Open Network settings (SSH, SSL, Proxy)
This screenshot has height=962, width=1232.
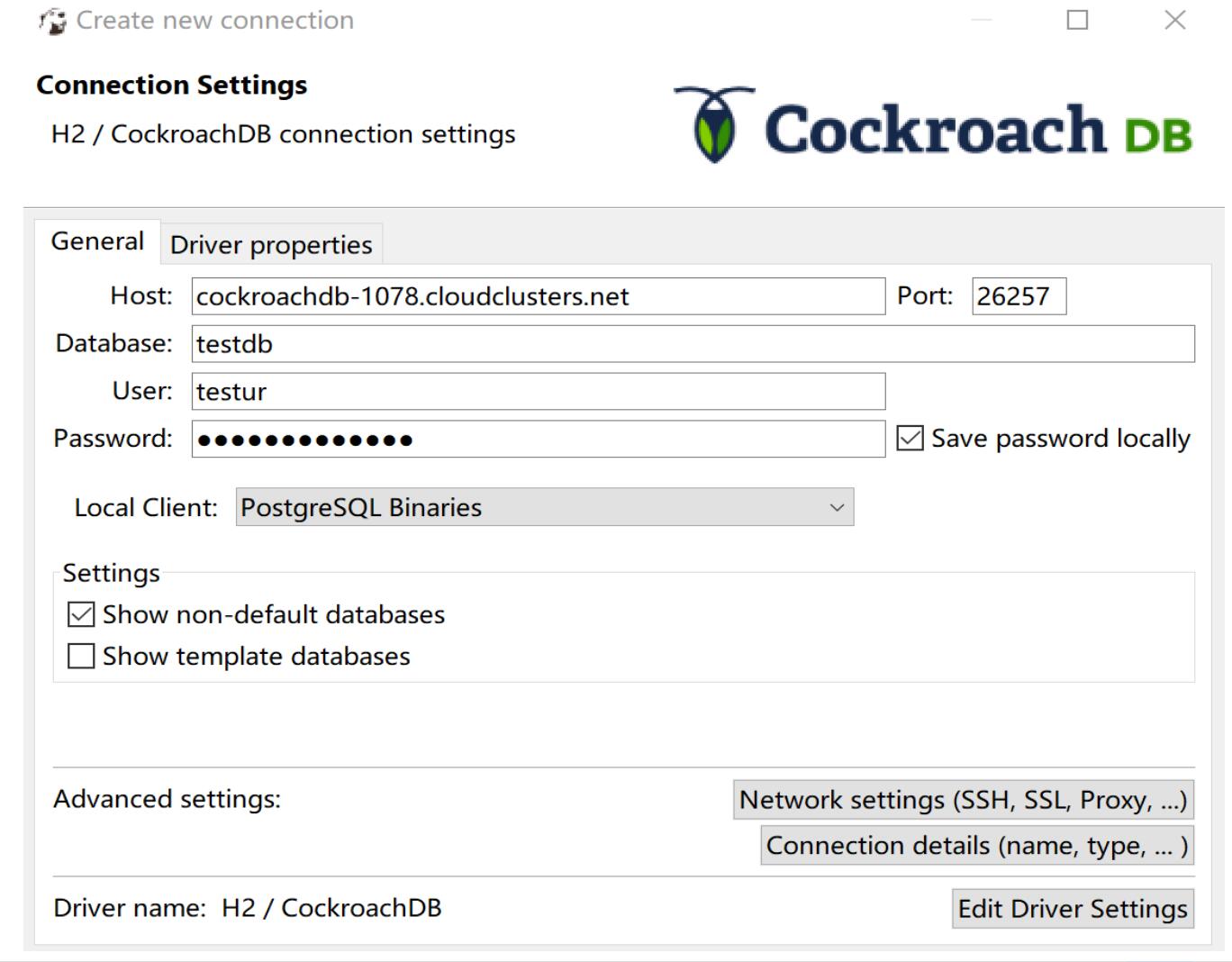(x=962, y=799)
